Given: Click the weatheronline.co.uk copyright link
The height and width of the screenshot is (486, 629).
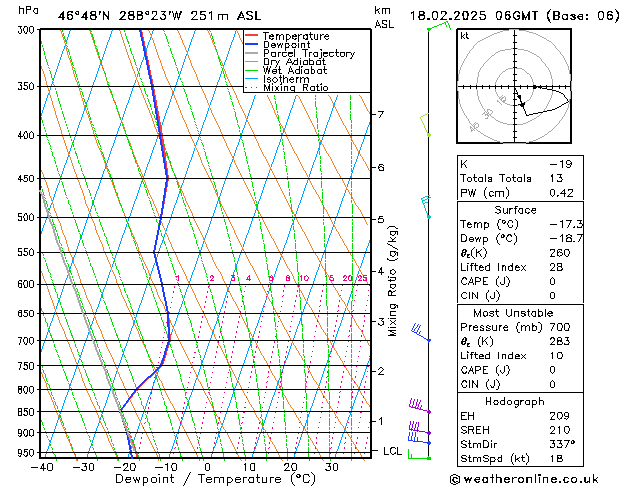Looking at the screenshot, I should pos(524,479).
